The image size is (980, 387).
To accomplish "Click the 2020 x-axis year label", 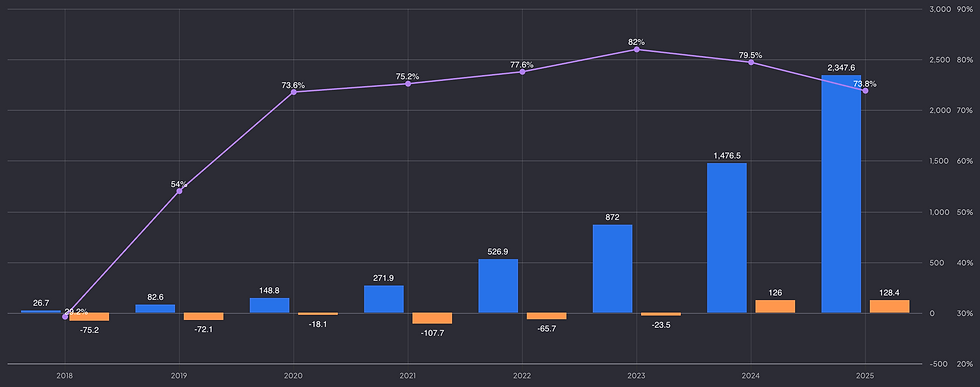I will (294, 376).
